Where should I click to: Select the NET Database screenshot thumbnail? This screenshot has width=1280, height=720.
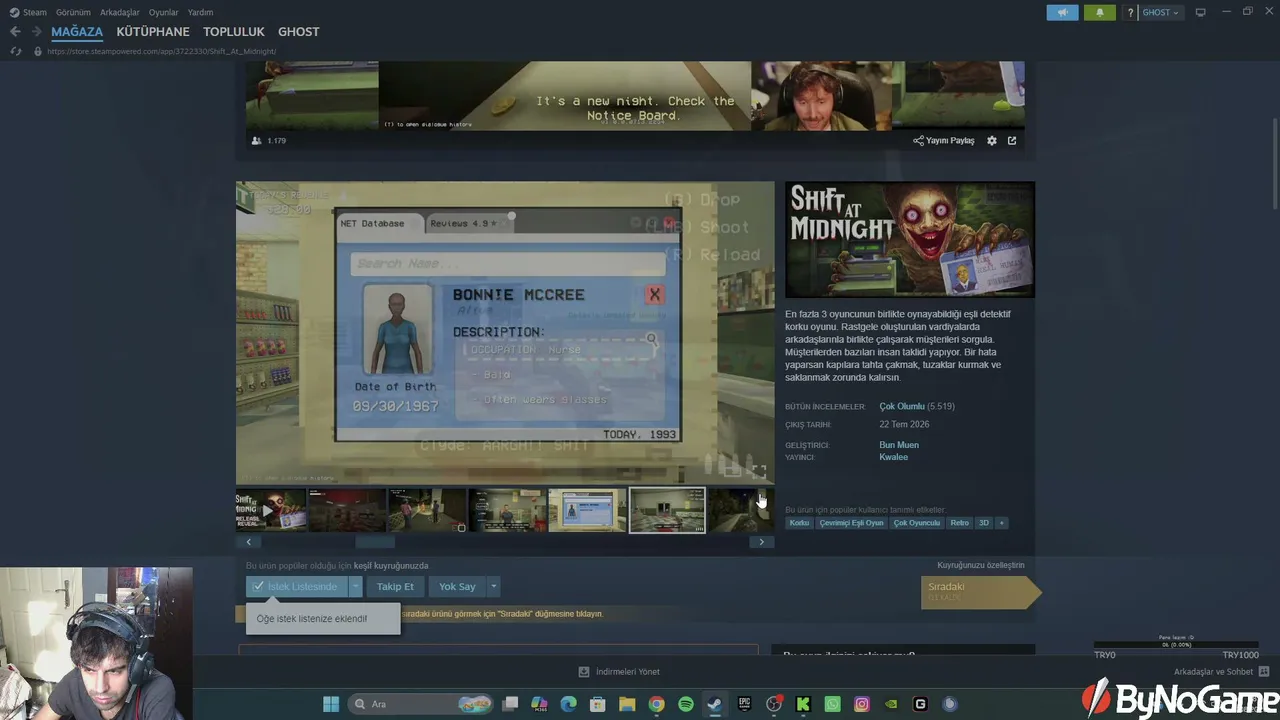tap(587, 510)
